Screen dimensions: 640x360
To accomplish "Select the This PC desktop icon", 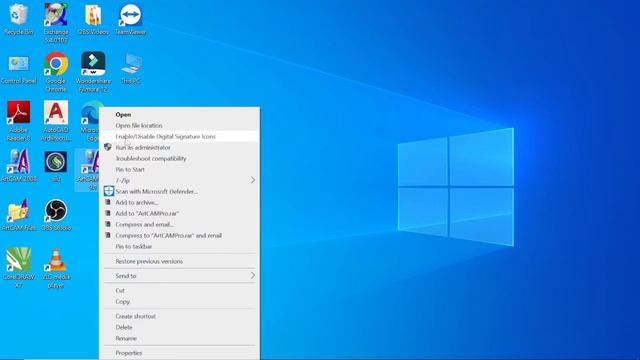I will (x=131, y=64).
